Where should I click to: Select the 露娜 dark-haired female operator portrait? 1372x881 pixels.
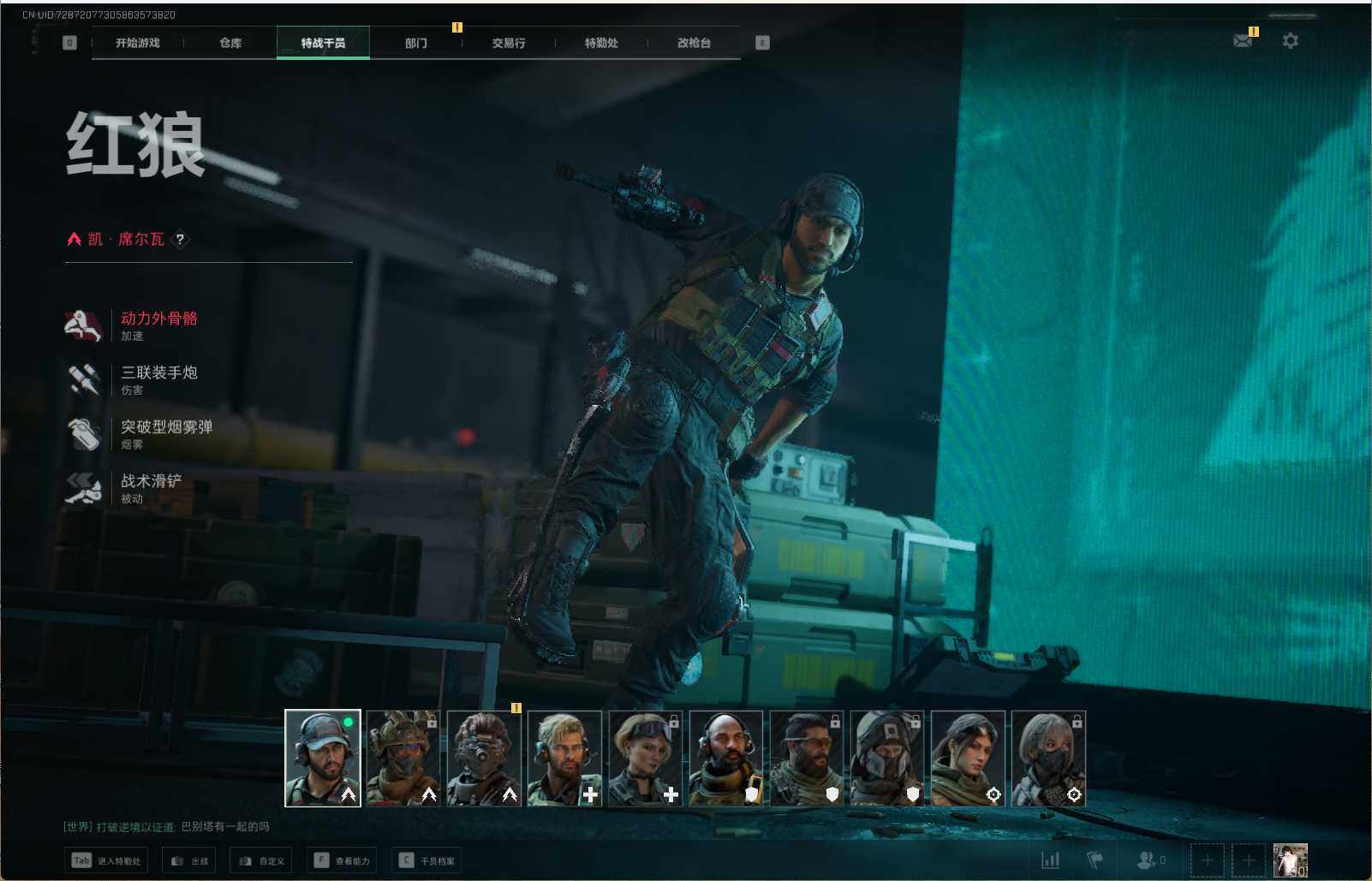point(967,759)
